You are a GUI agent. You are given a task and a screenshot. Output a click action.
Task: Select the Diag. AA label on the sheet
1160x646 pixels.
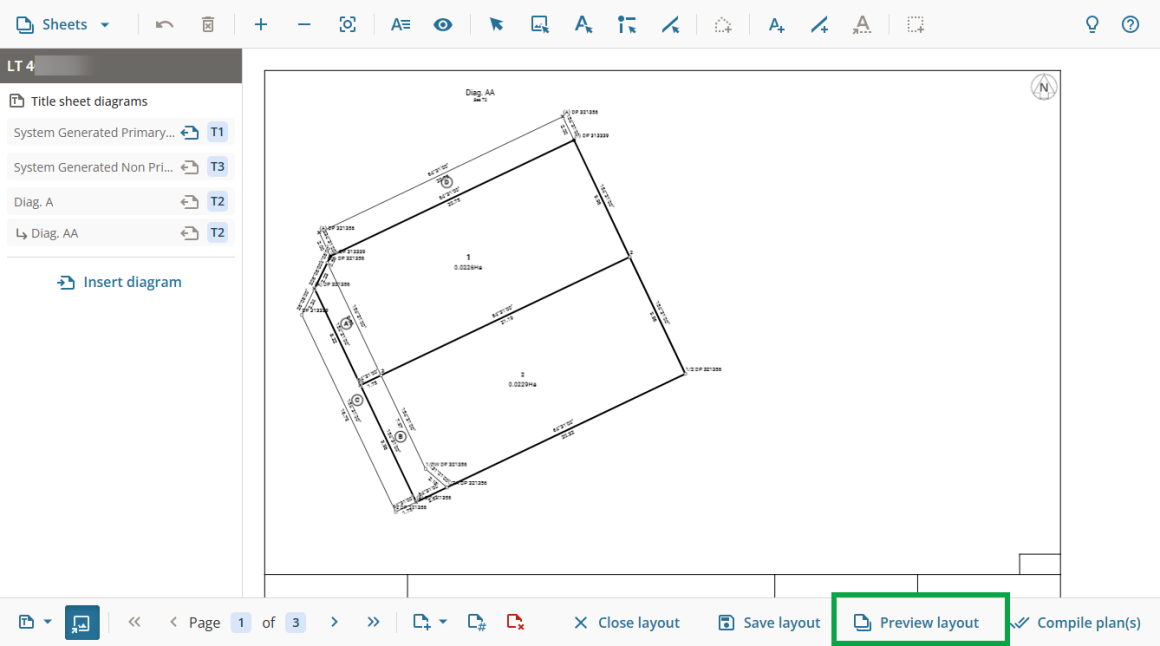(x=479, y=92)
